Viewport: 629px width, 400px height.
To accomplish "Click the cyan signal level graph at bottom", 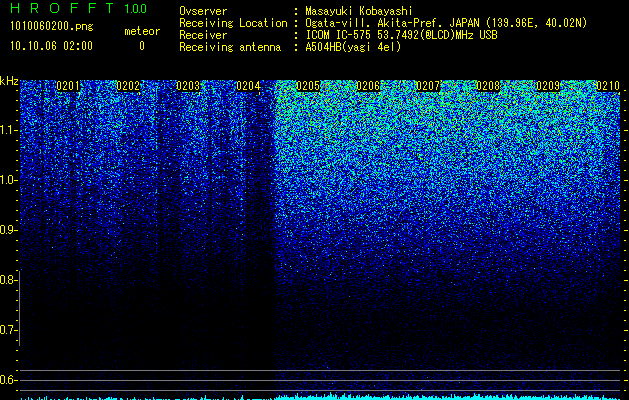I will (320, 397).
